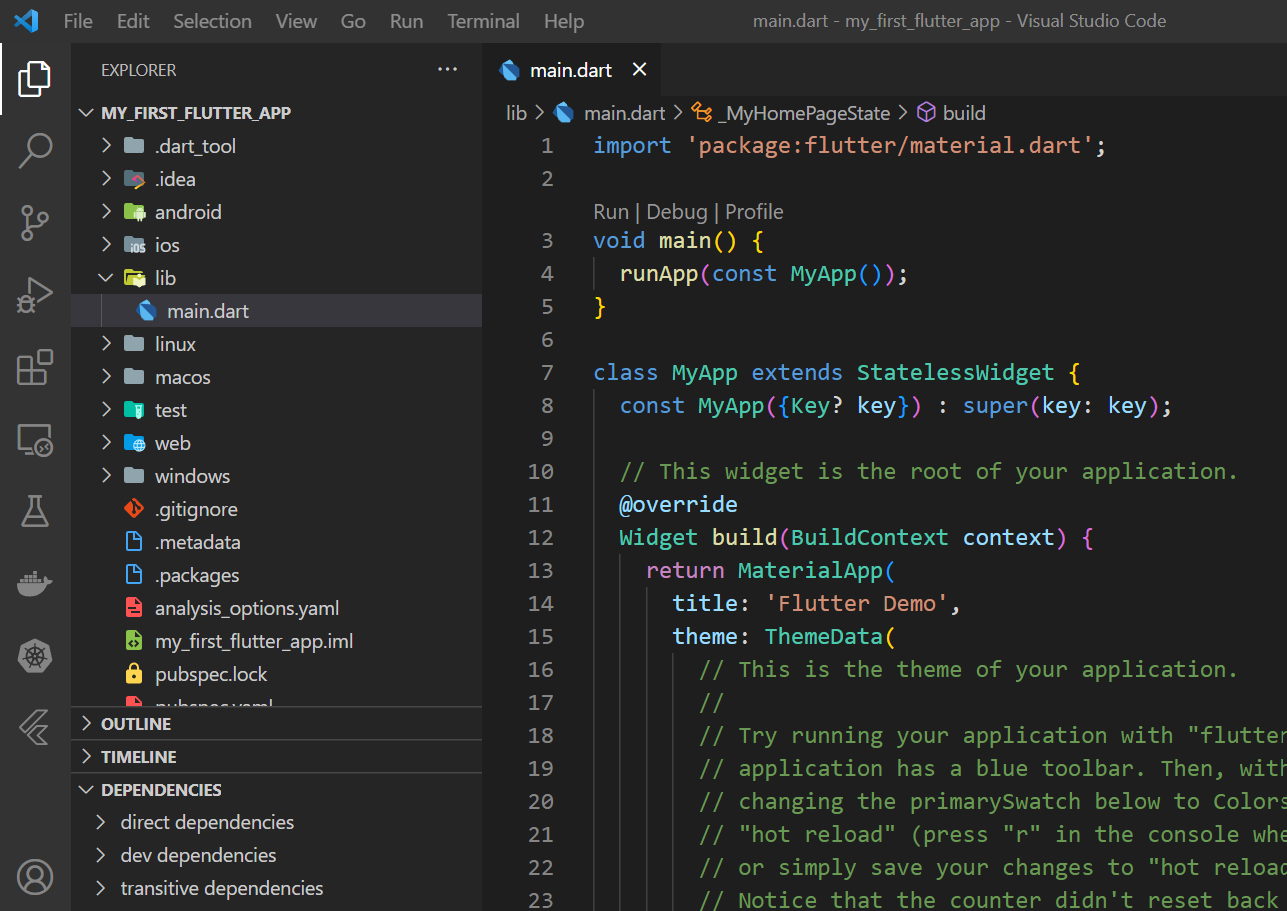
Task: Open the Docker view
Action: pyautogui.click(x=35, y=584)
